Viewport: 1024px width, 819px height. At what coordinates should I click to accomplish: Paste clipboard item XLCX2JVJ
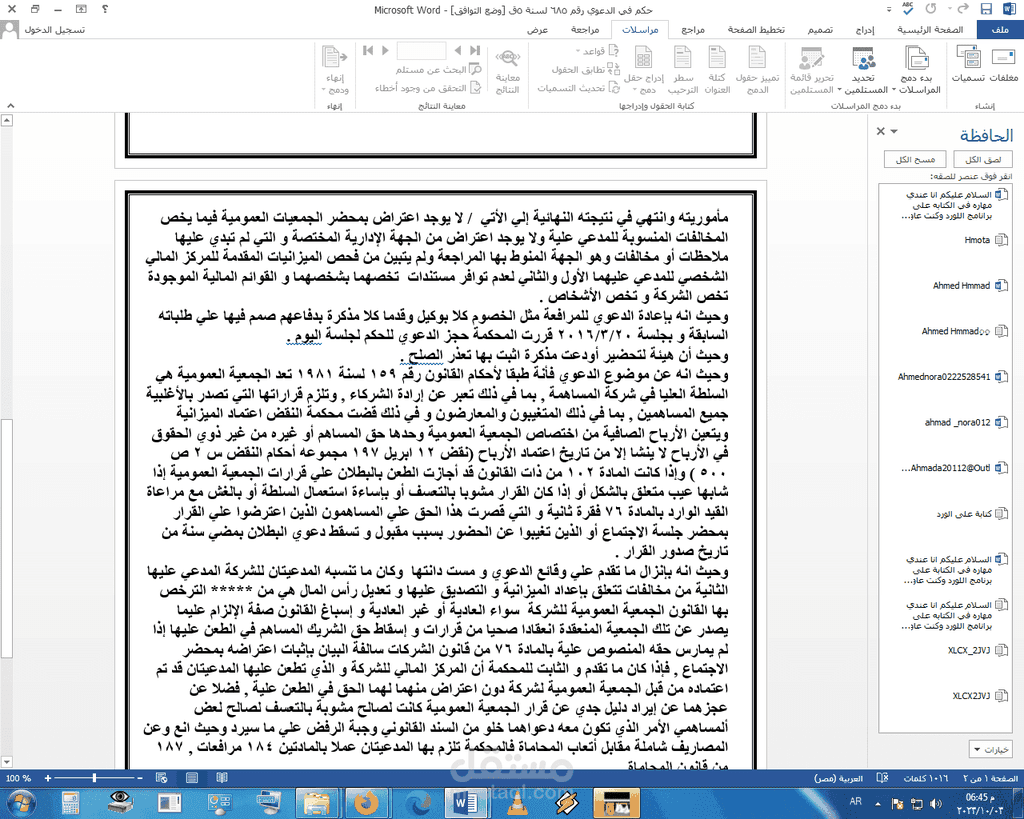click(x=945, y=696)
